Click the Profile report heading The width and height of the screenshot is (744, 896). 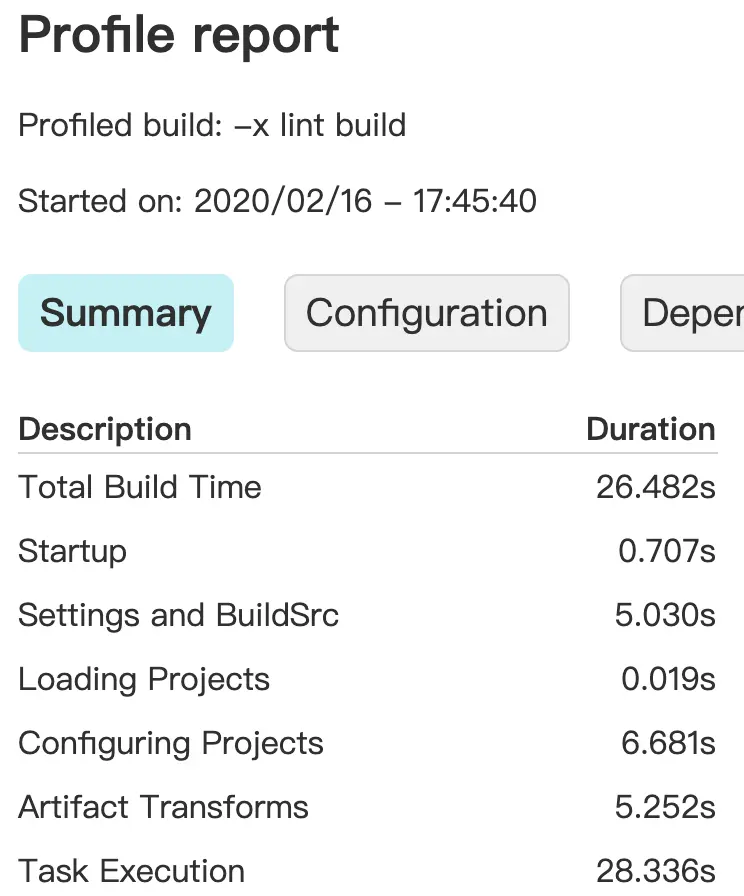[180, 36]
